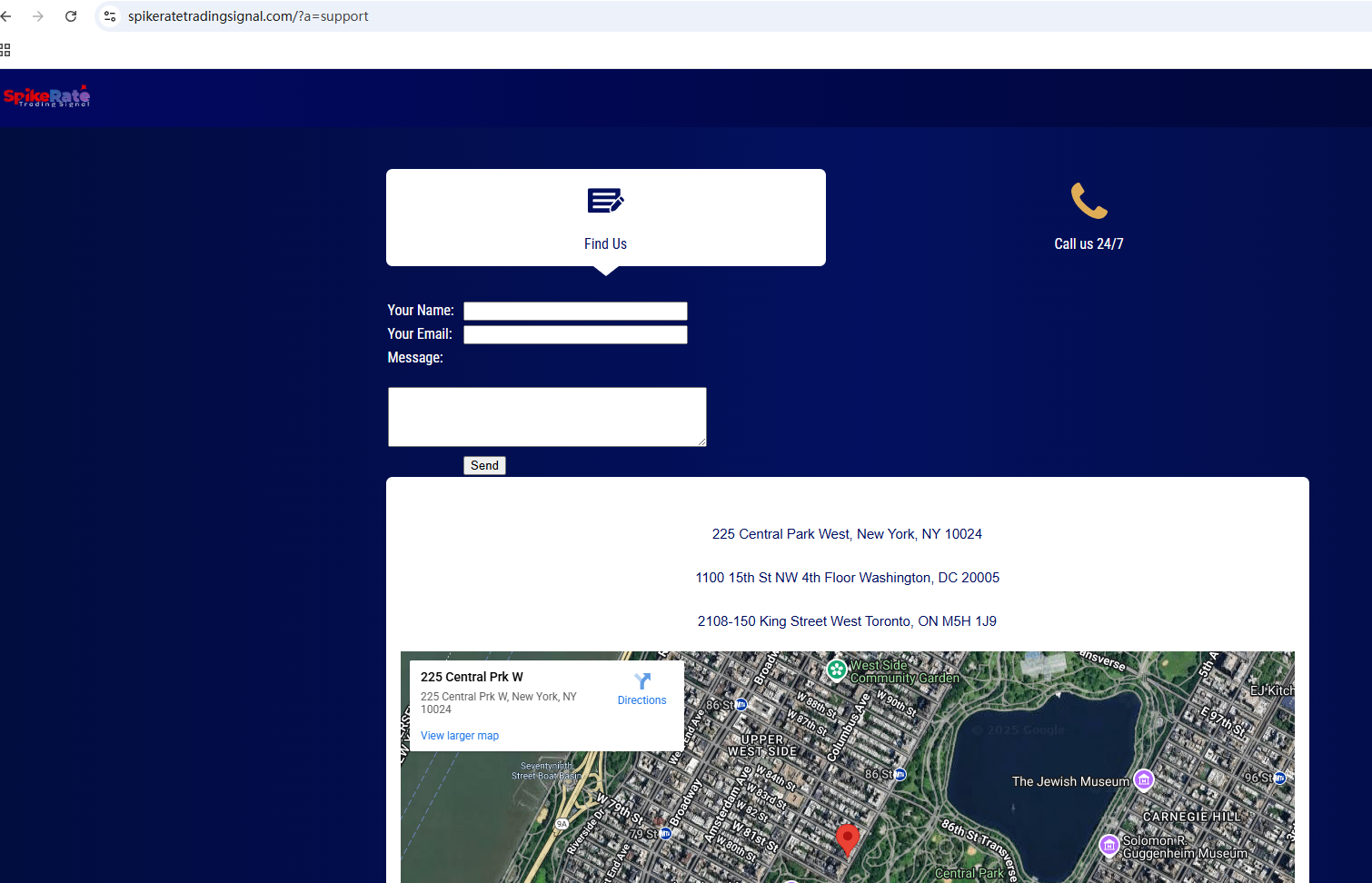Click the browser back arrow
Image resolution: width=1372 pixels, height=883 pixels.
click(x=7, y=16)
